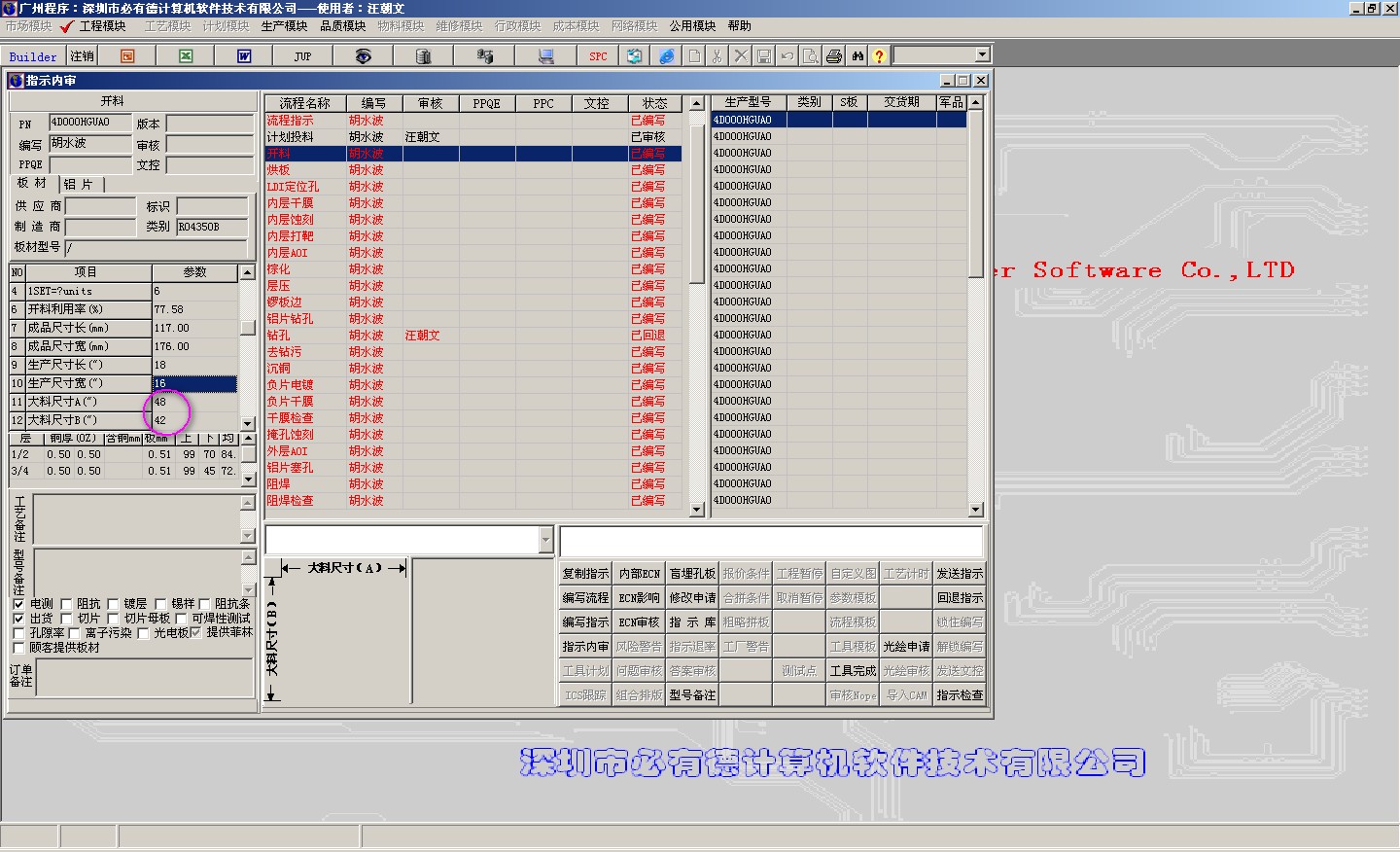Image resolution: width=1400 pixels, height=852 pixels.
Task: Click the 编写流程 button
Action: coord(585,598)
